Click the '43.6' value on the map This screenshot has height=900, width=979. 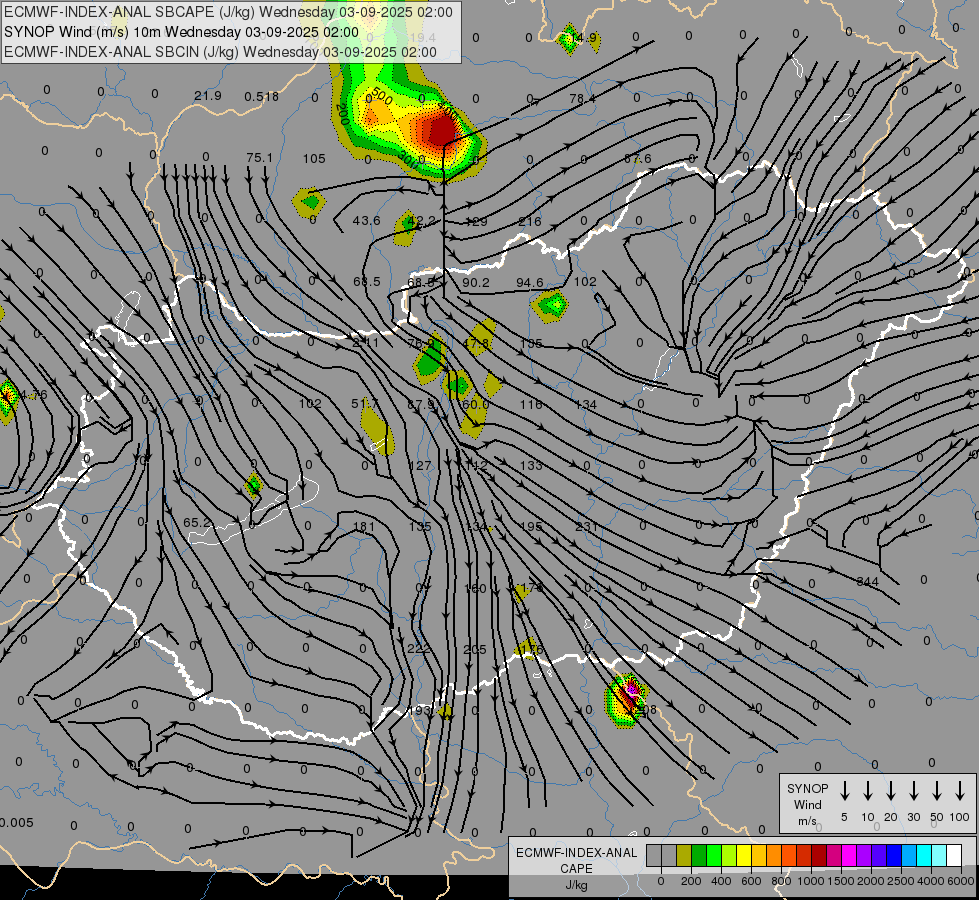(x=367, y=220)
